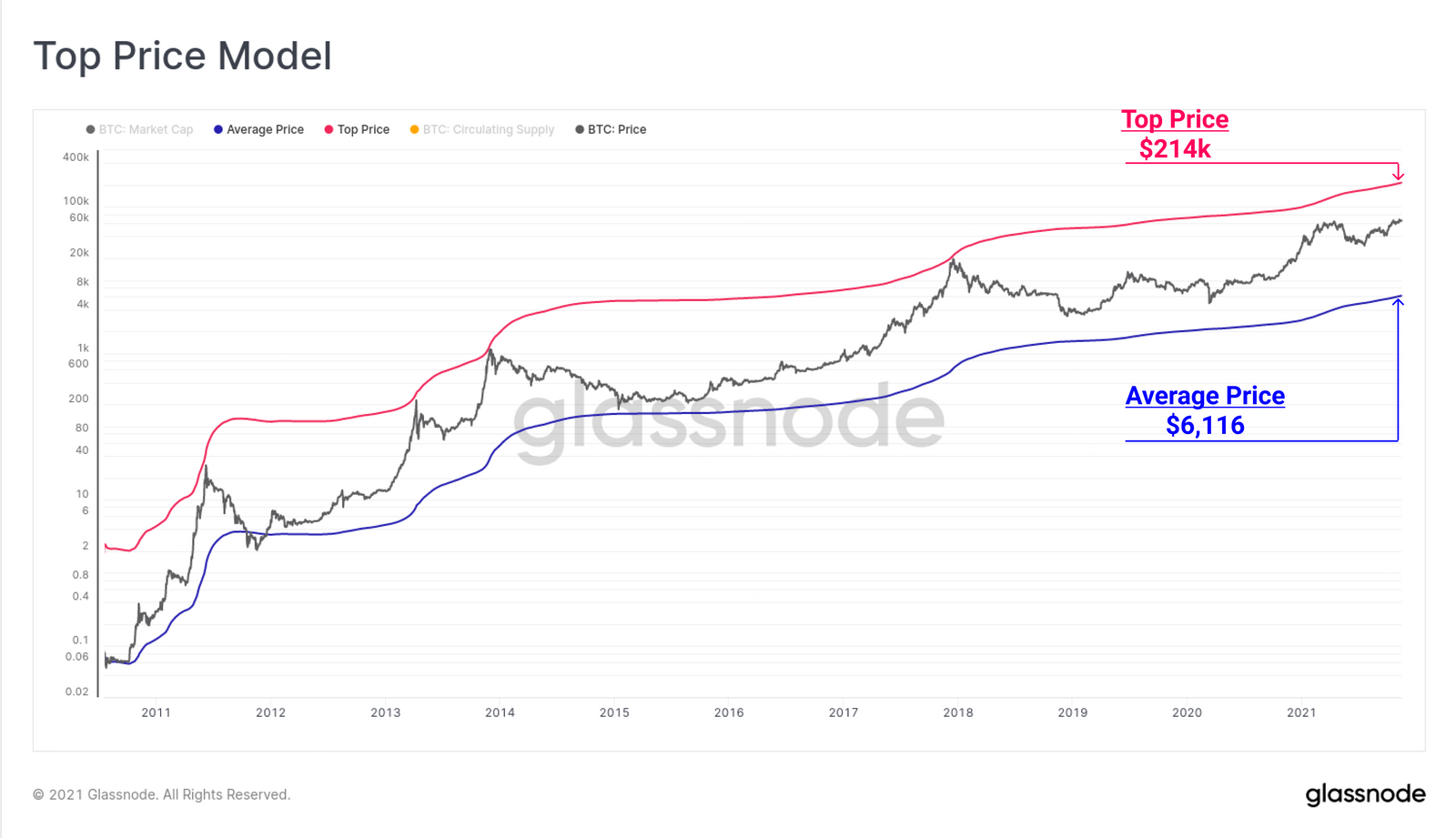Click the 100k label on price axis
The width and height of the screenshot is (1456, 838).
pyautogui.click(x=76, y=201)
